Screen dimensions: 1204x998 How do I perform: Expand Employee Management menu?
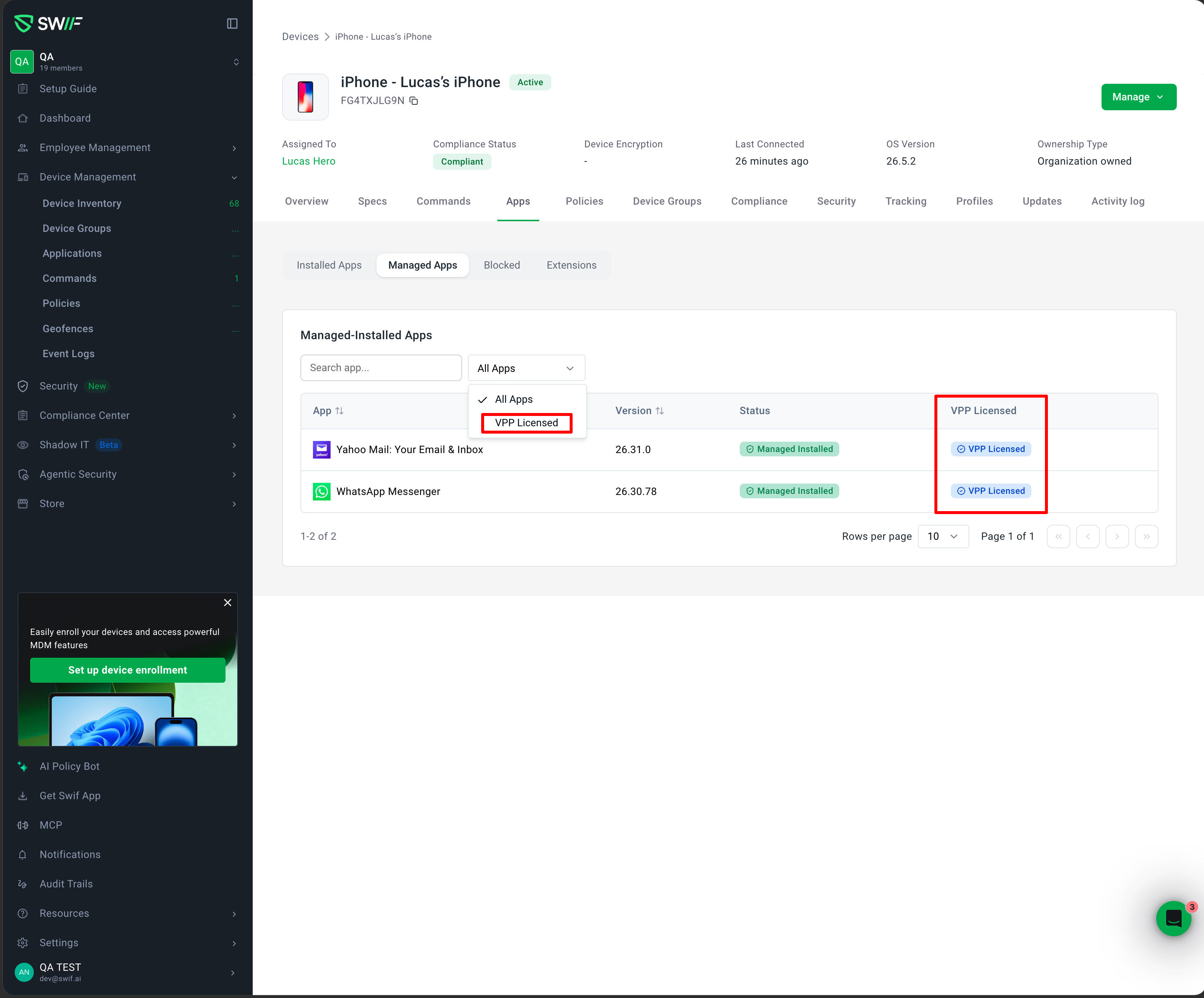(x=234, y=148)
